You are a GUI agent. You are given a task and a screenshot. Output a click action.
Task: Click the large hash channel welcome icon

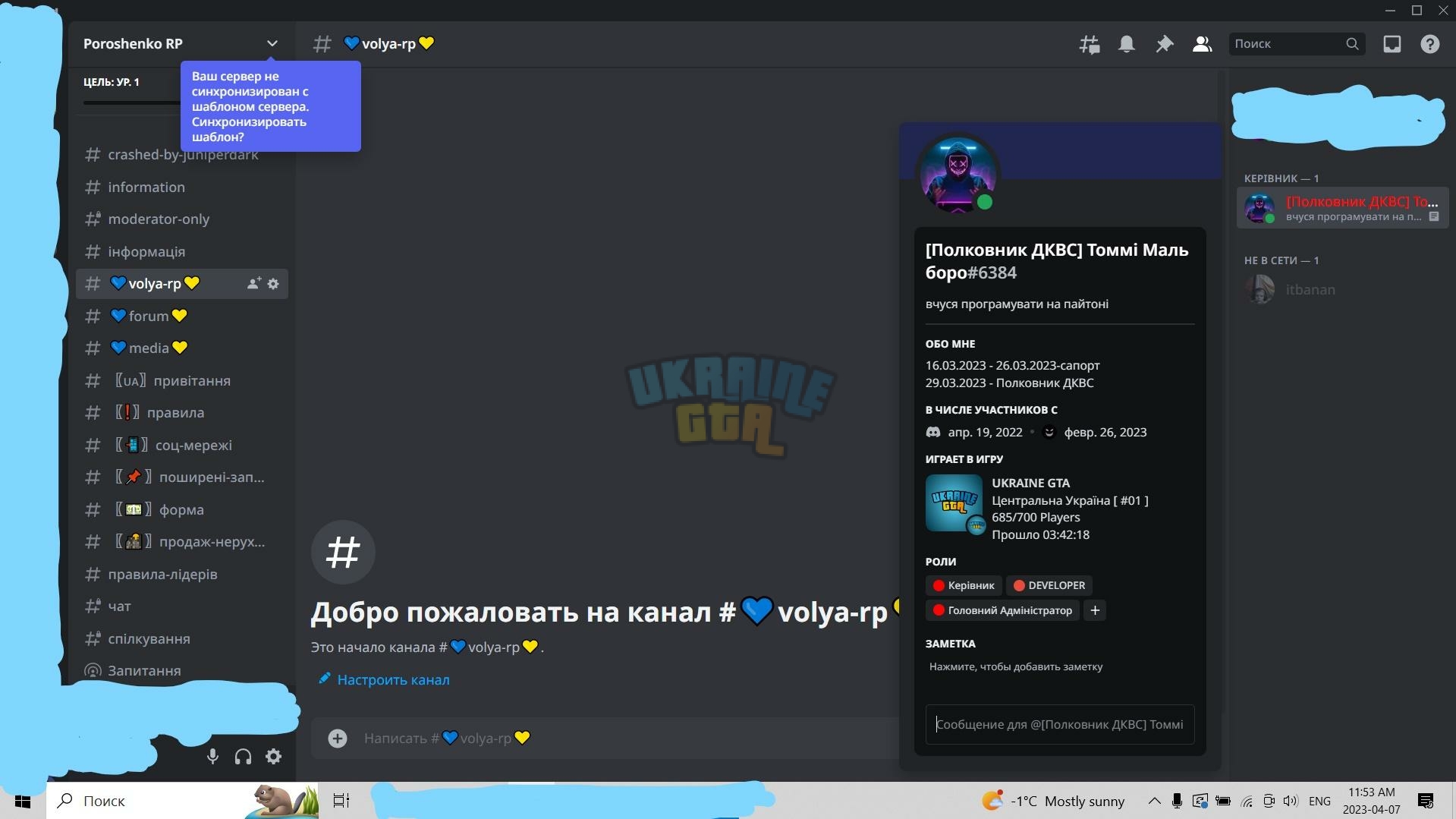tap(343, 552)
